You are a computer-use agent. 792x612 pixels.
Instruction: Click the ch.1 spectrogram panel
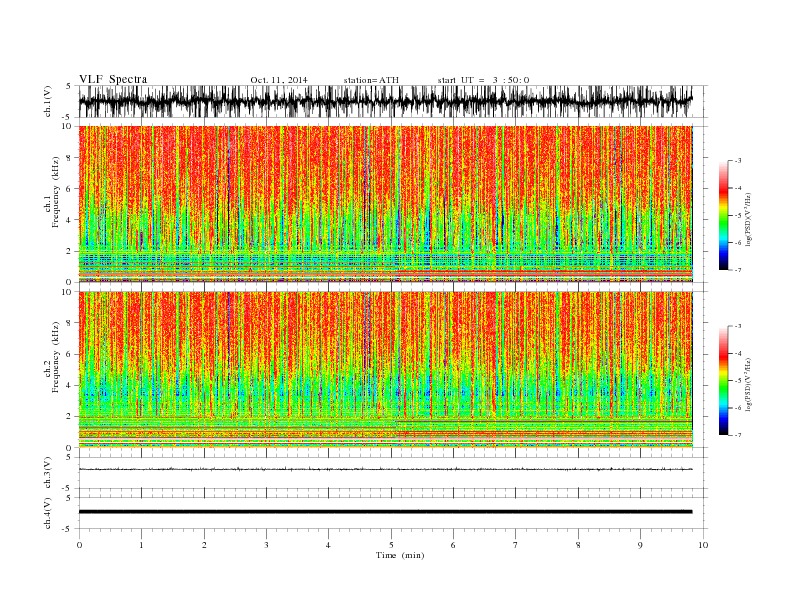[385, 204]
